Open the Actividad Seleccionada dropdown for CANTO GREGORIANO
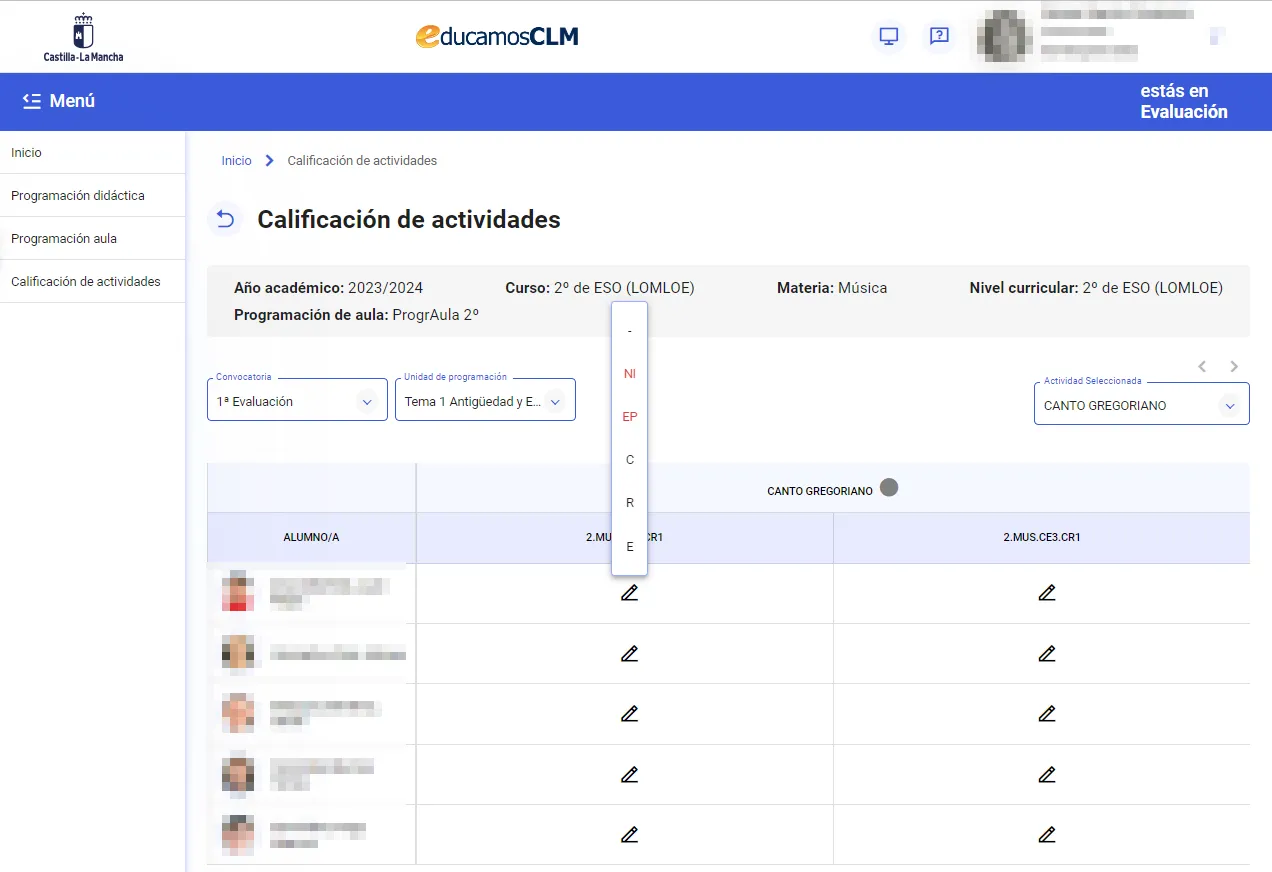1272x872 pixels. 1229,405
